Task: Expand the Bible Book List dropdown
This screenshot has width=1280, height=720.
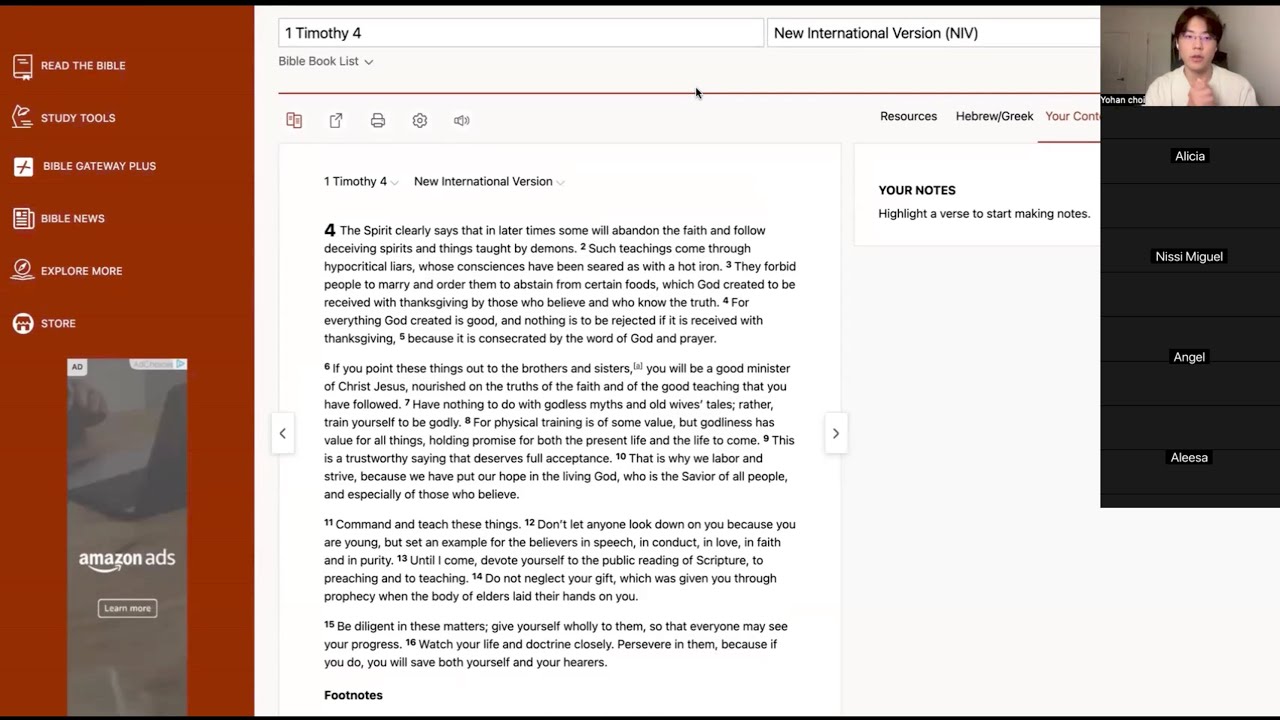Action: click(326, 61)
